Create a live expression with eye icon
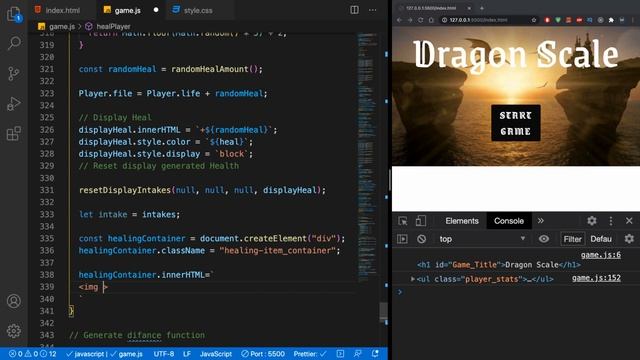 544,239
